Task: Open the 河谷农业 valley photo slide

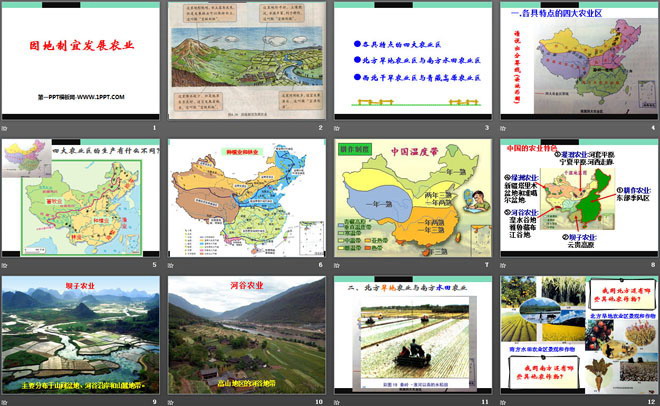Action: tap(246, 334)
